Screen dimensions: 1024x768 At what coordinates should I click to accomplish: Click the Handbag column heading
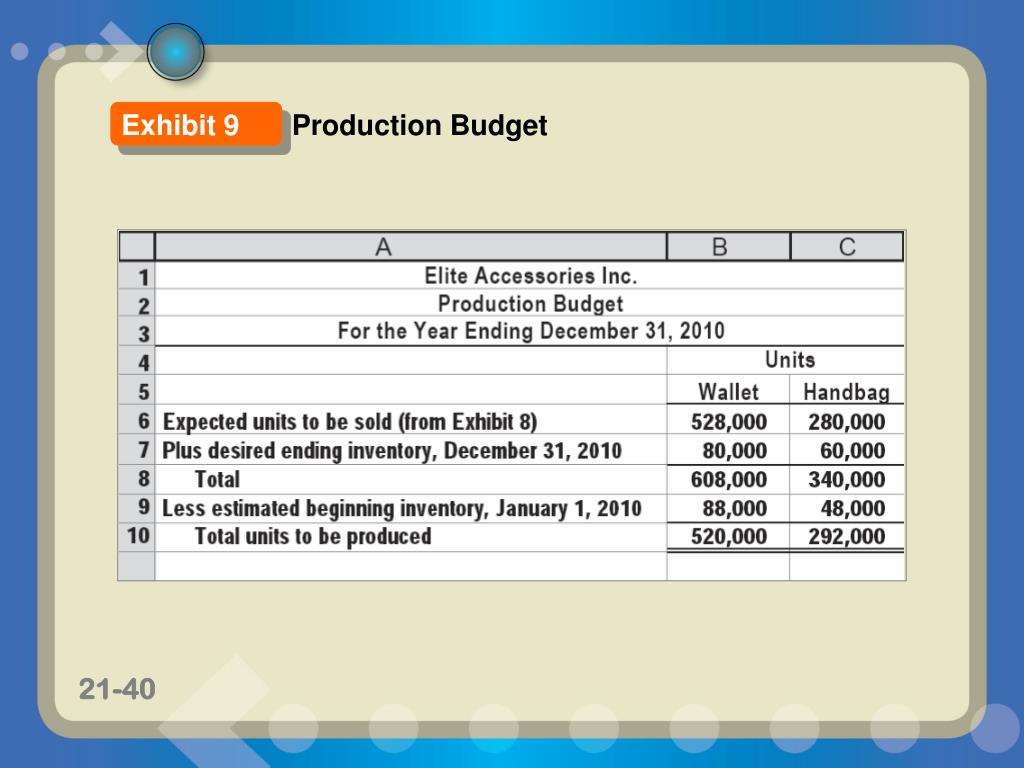(846, 392)
